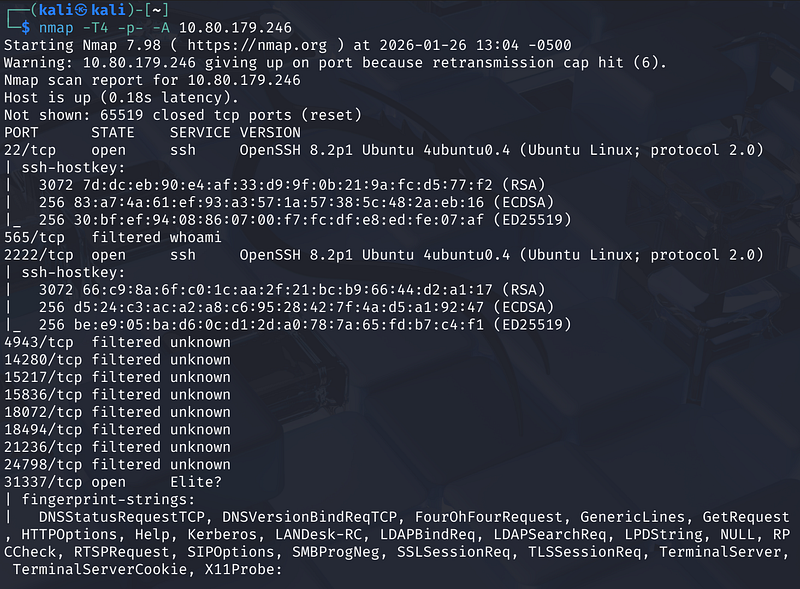Click the ED25519 hostkey under port 2222
800x589 pixels.
[x=300, y=325]
